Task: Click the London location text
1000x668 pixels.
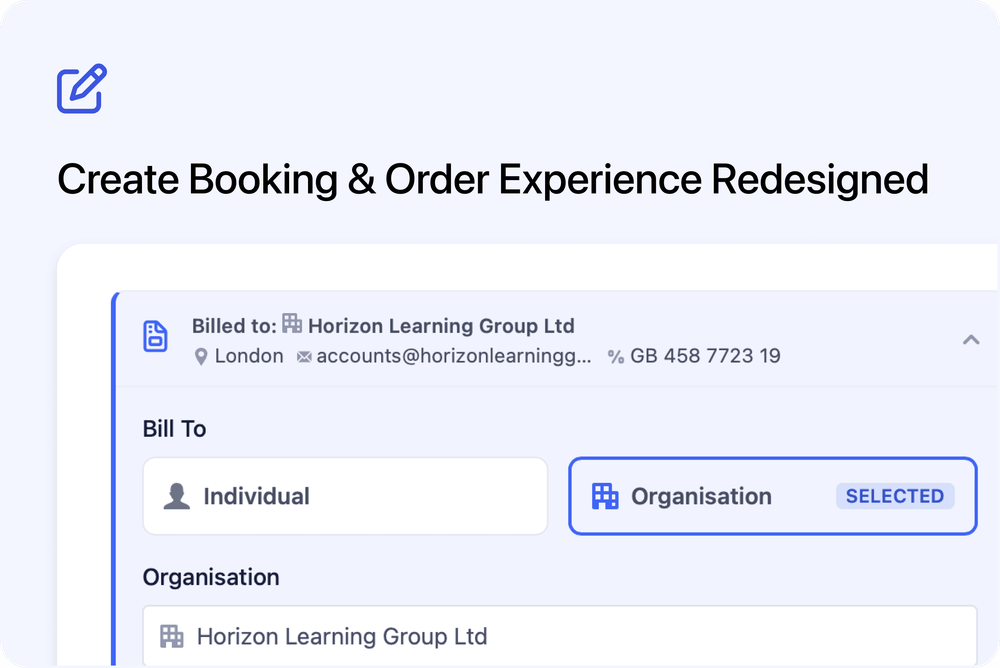Action: coord(249,356)
